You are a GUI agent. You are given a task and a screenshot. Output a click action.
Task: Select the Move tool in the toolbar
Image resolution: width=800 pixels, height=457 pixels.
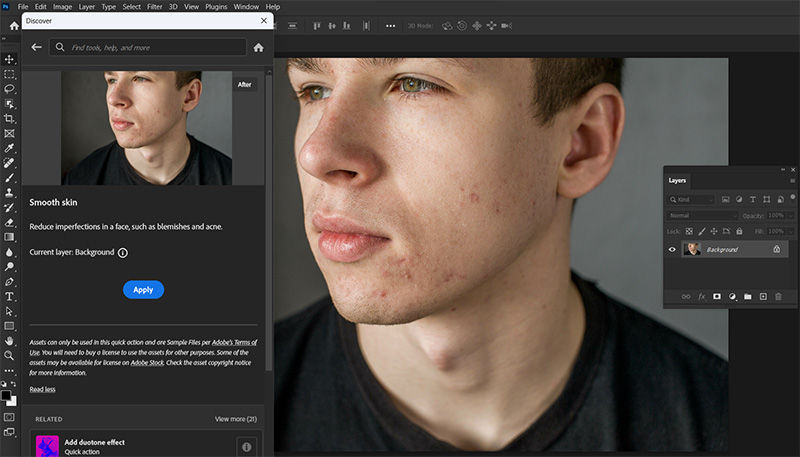click(10, 59)
